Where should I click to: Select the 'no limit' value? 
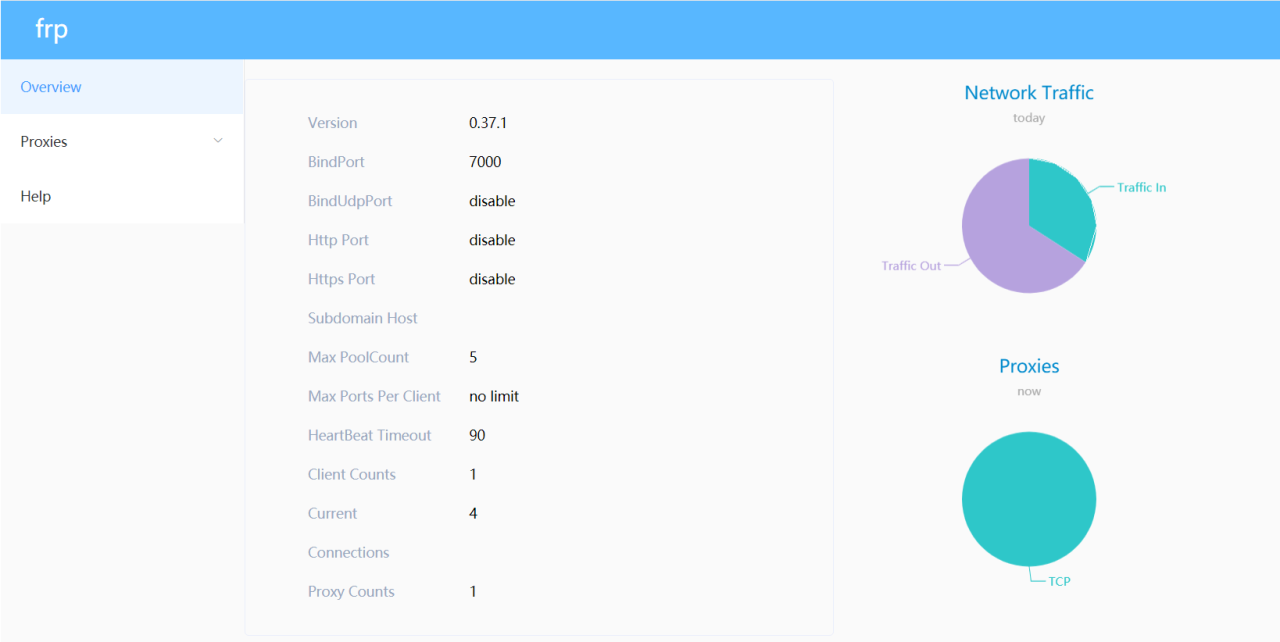[494, 396]
